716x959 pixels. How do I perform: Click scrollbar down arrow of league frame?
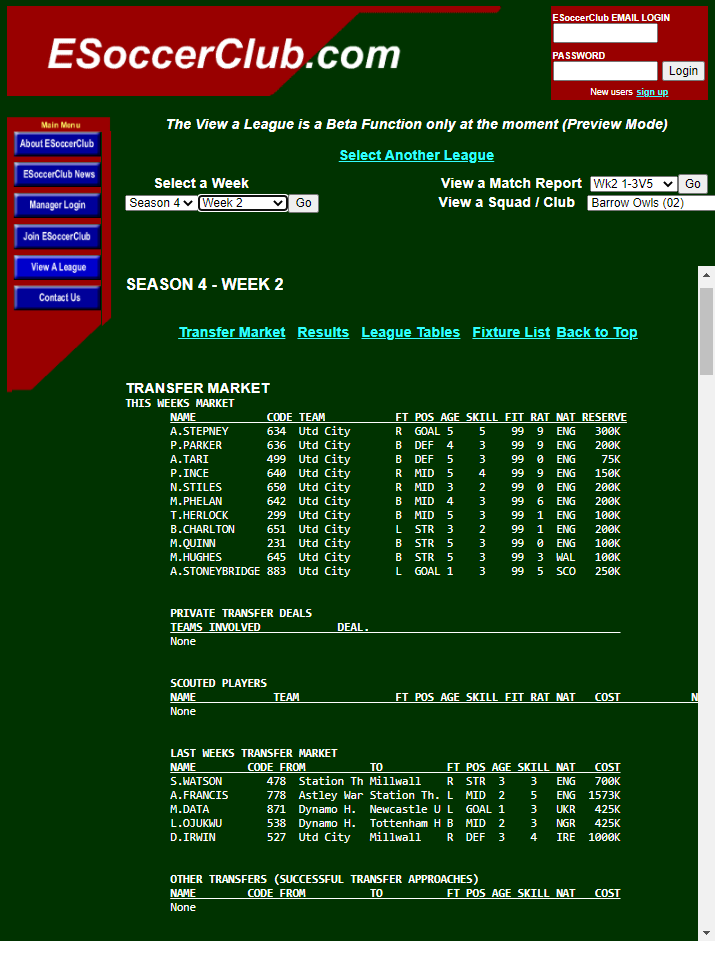tap(706, 933)
